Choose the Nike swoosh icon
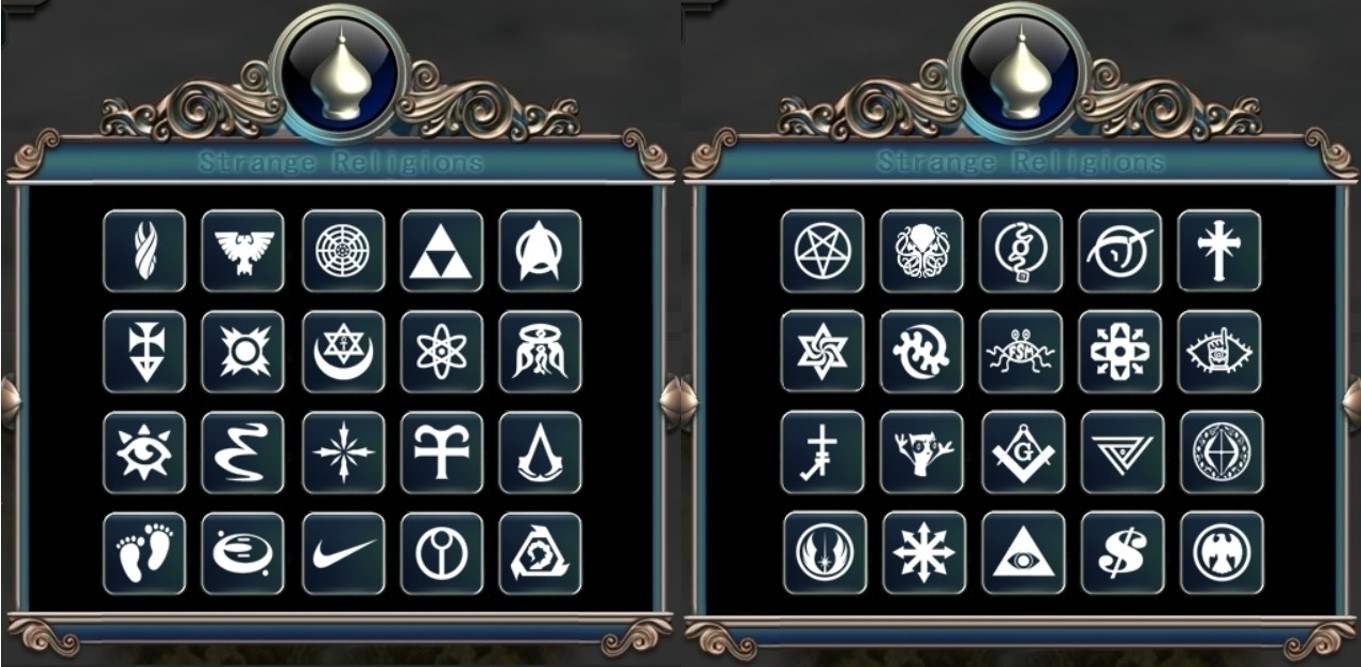1361x667 pixels. [x=343, y=553]
